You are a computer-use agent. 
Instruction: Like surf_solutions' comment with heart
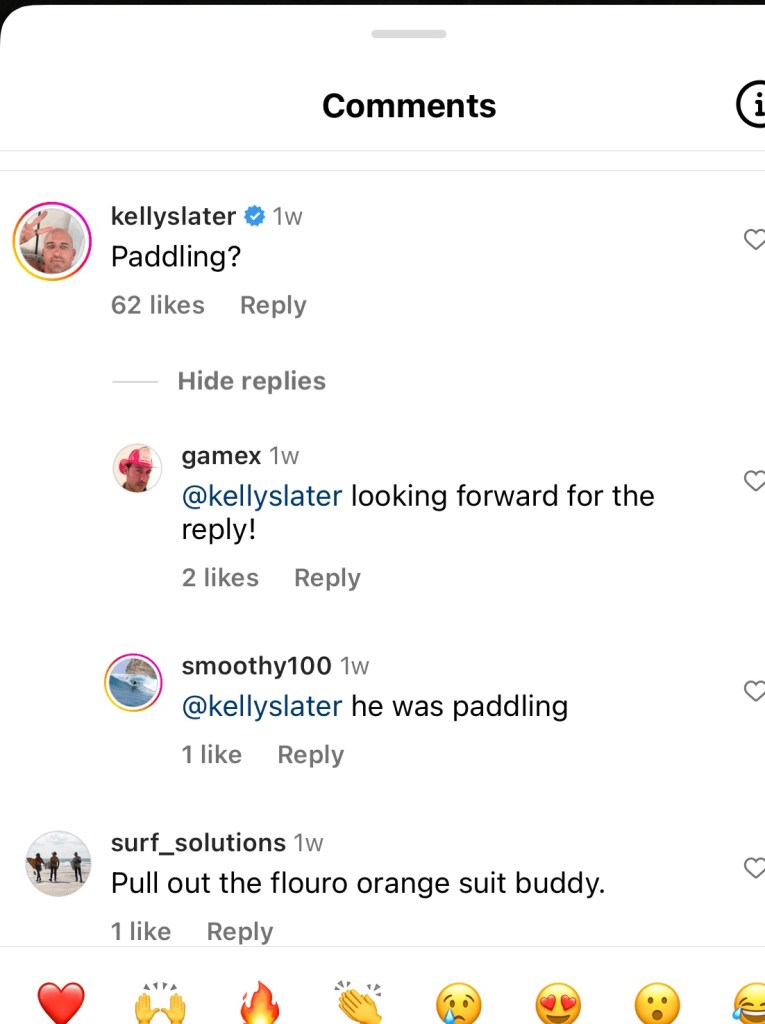click(754, 868)
